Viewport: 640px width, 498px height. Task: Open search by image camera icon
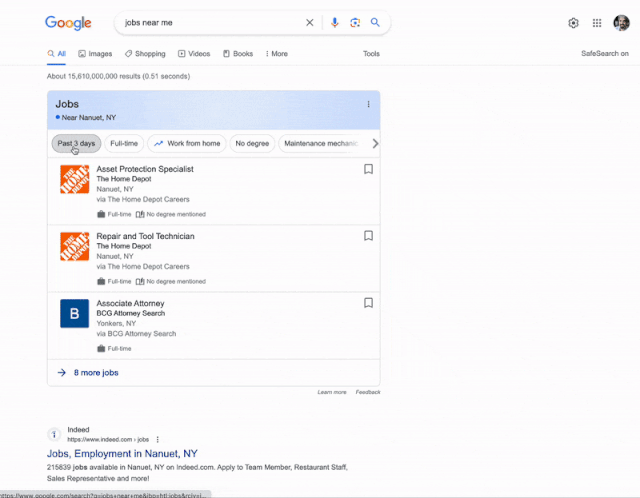pos(355,22)
